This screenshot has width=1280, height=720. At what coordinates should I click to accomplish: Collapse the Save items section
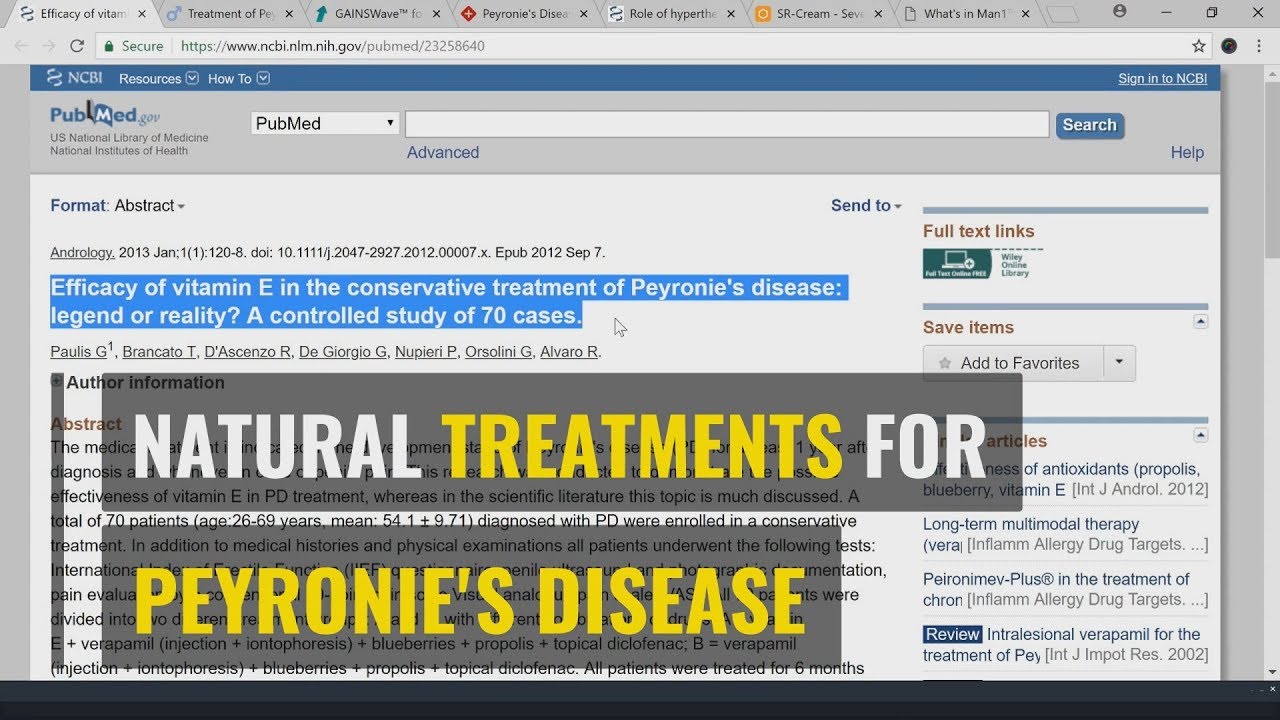1201,322
